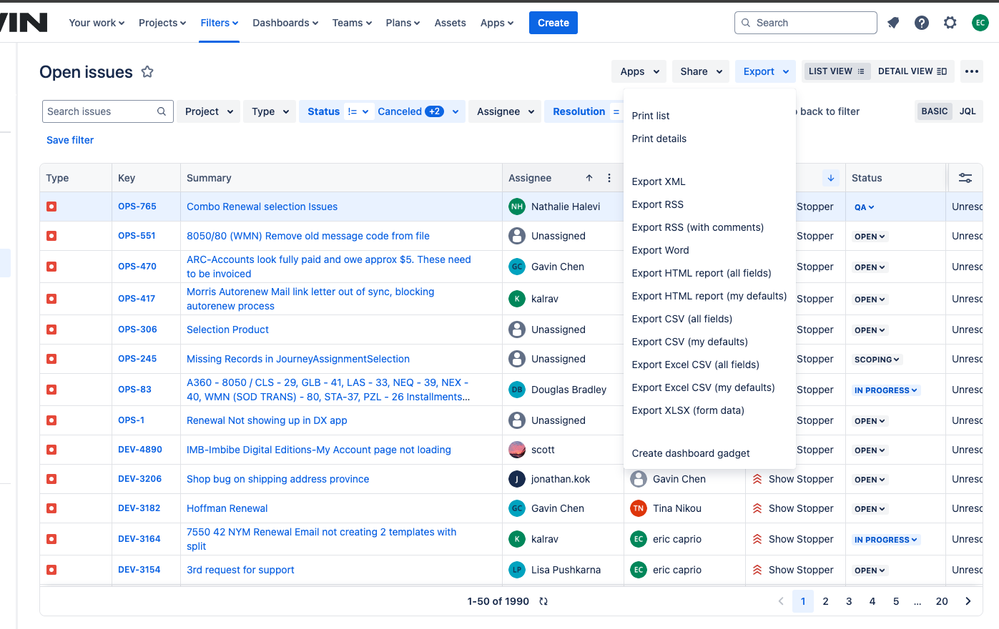Jump to results page 20
999x629 pixels.
coord(942,601)
